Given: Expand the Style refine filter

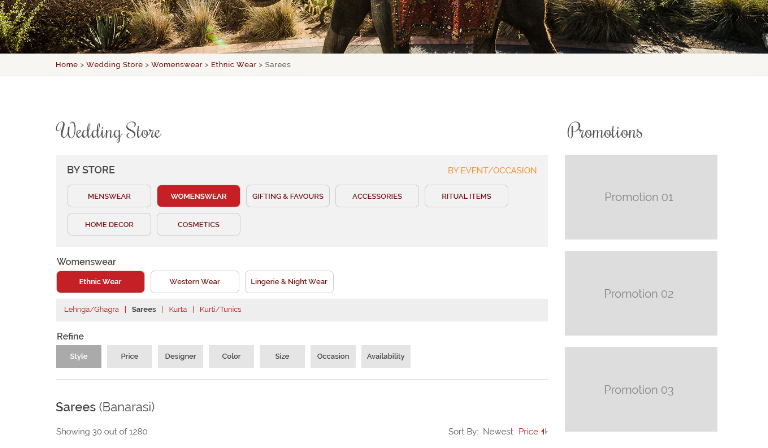Looking at the screenshot, I should [x=78, y=356].
